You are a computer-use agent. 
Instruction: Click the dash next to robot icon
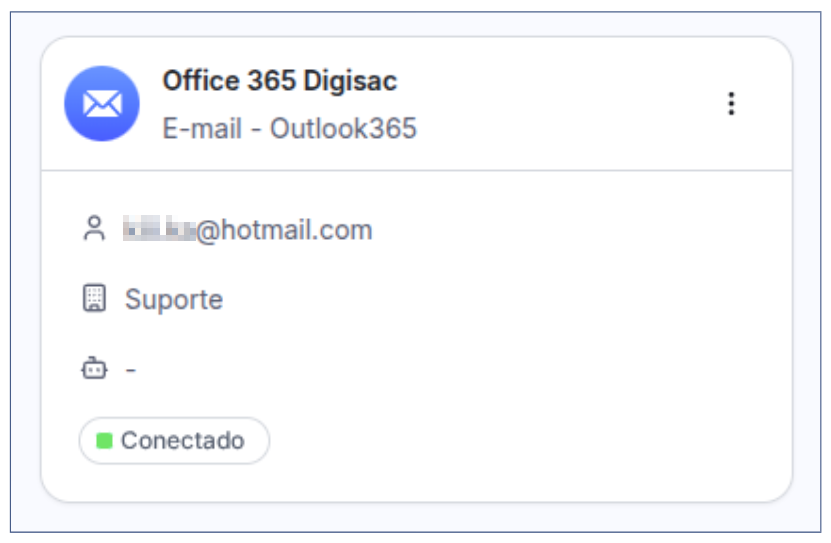tap(131, 369)
